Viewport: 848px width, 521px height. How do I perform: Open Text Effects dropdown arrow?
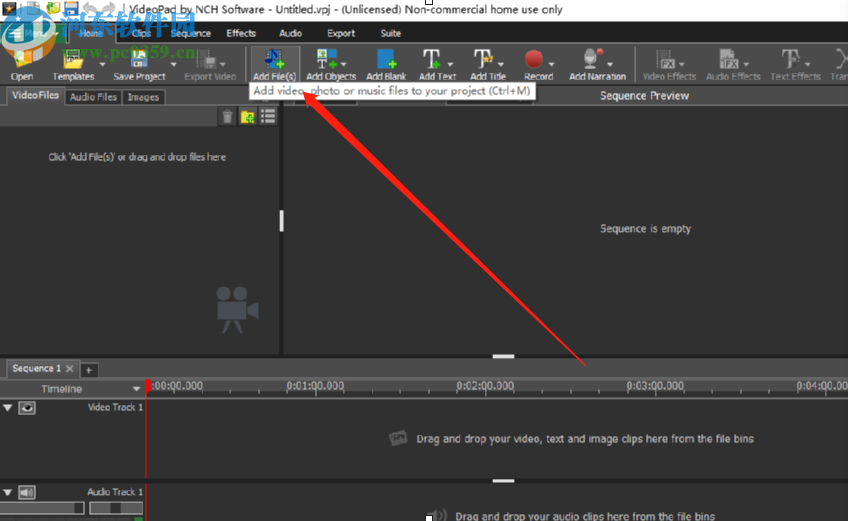pyautogui.click(x=808, y=64)
